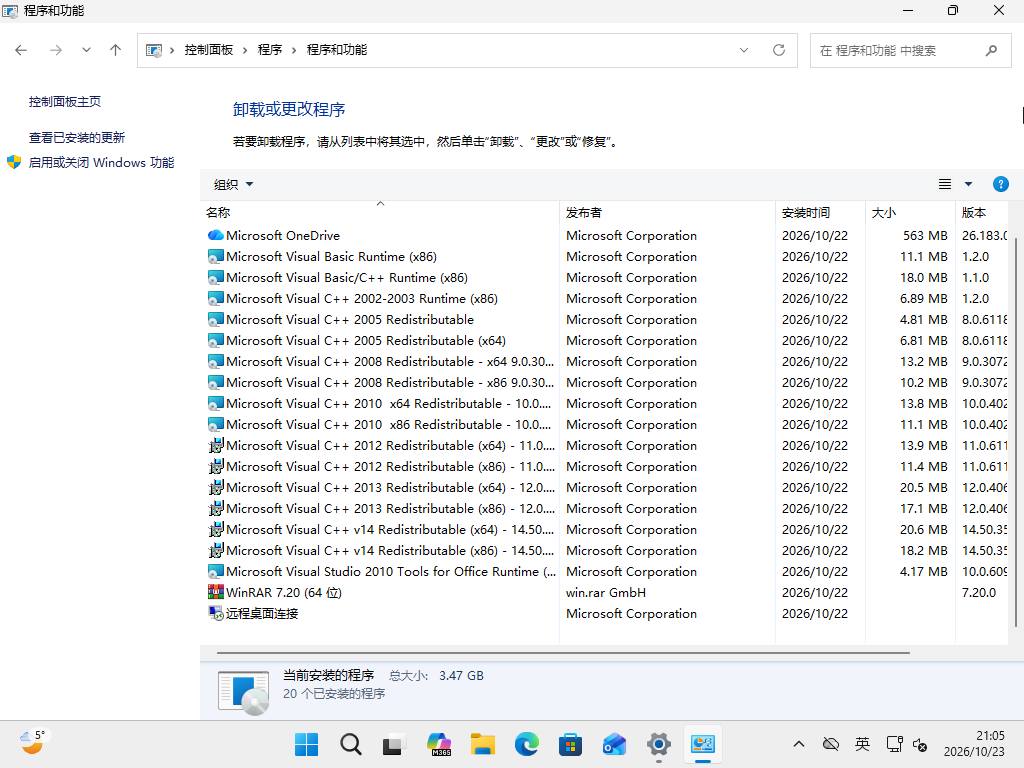This screenshot has width=1024, height=768.
Task: Open 启用或关闭 Windows 功能 link
Action: coord(101,163)
